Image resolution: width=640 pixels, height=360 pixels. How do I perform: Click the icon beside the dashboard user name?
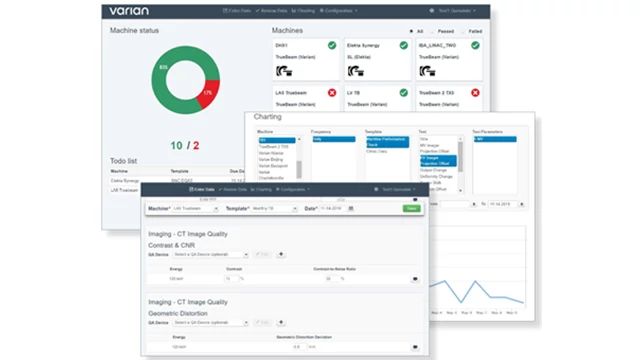point(431,11)
